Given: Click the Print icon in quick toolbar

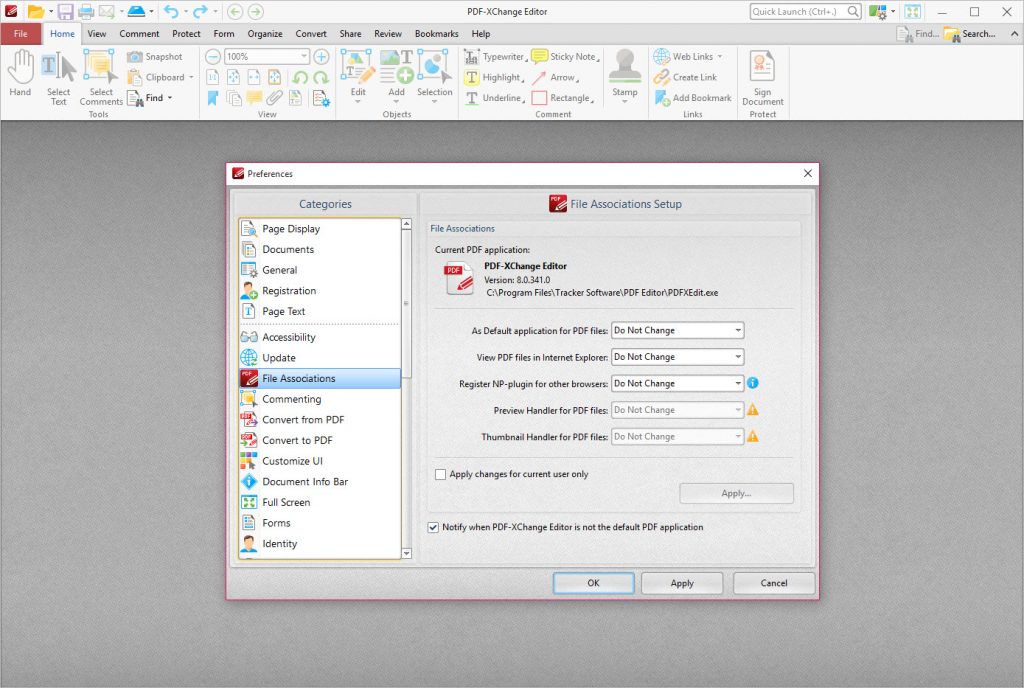Looking at the screenshot, I should point(86,11).
